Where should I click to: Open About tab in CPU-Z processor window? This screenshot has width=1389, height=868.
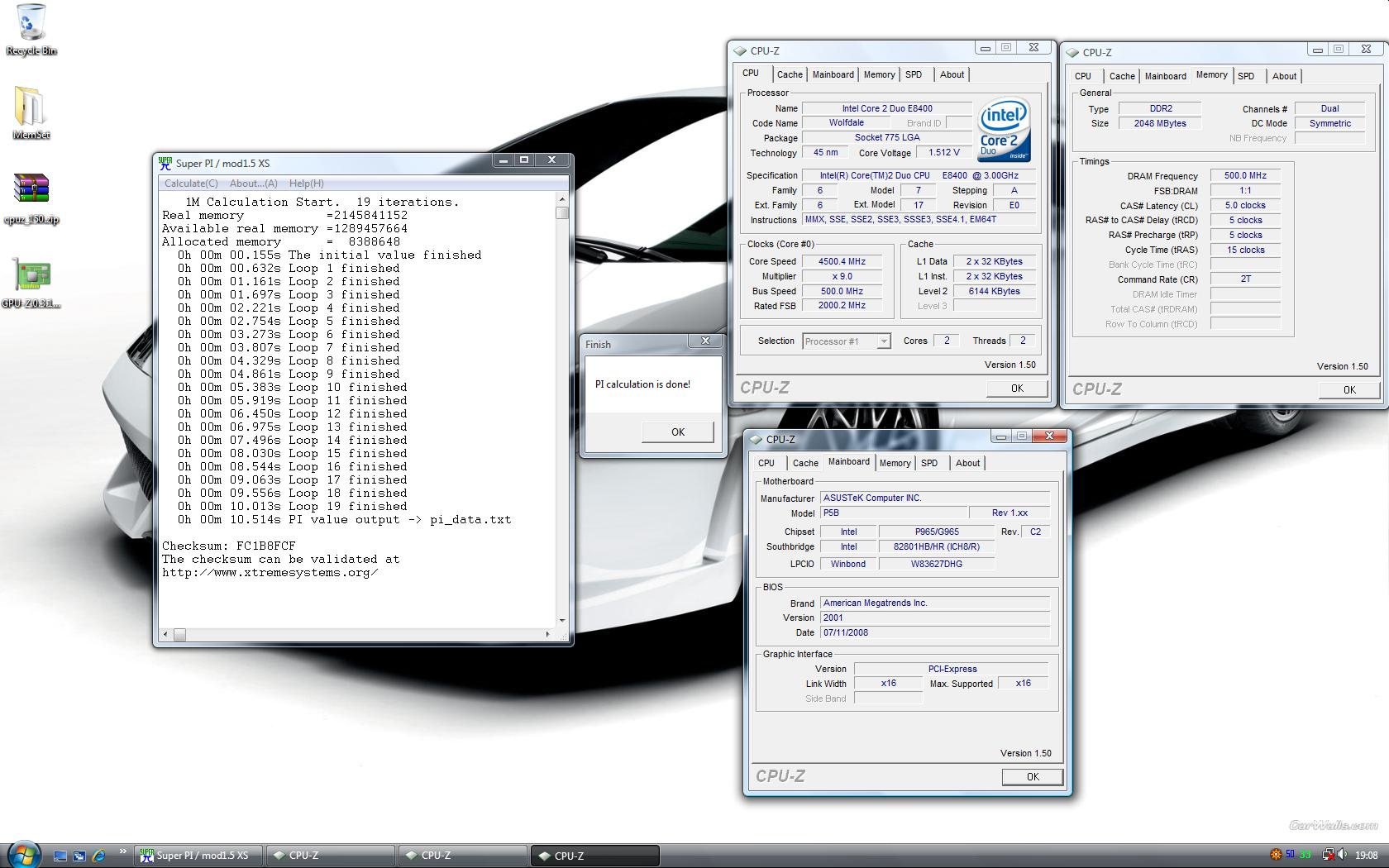tap(952, 74)
